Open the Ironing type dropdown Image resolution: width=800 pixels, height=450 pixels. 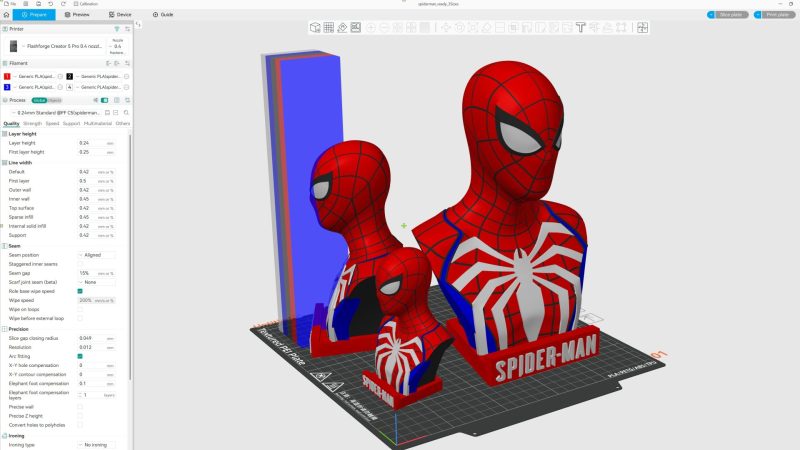97,445
